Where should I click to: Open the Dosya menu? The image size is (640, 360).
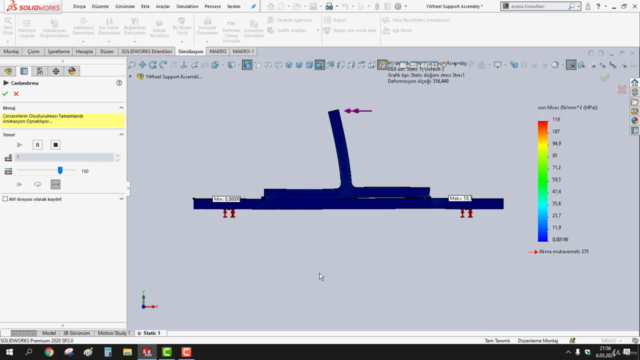[x=79, y=7]
